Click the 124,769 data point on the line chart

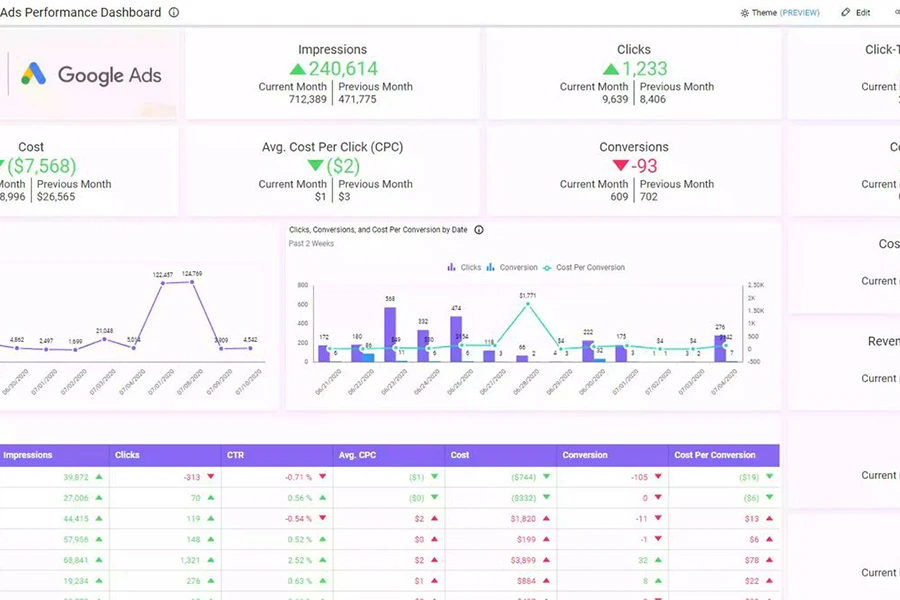pos(193,283)
